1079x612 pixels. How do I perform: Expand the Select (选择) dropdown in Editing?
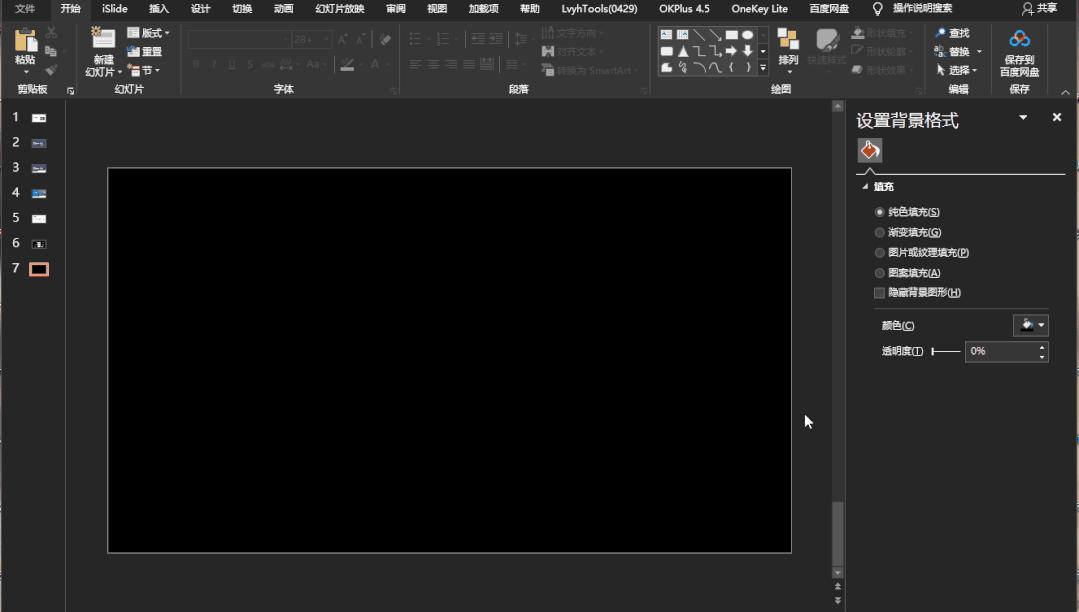point(957,70)
